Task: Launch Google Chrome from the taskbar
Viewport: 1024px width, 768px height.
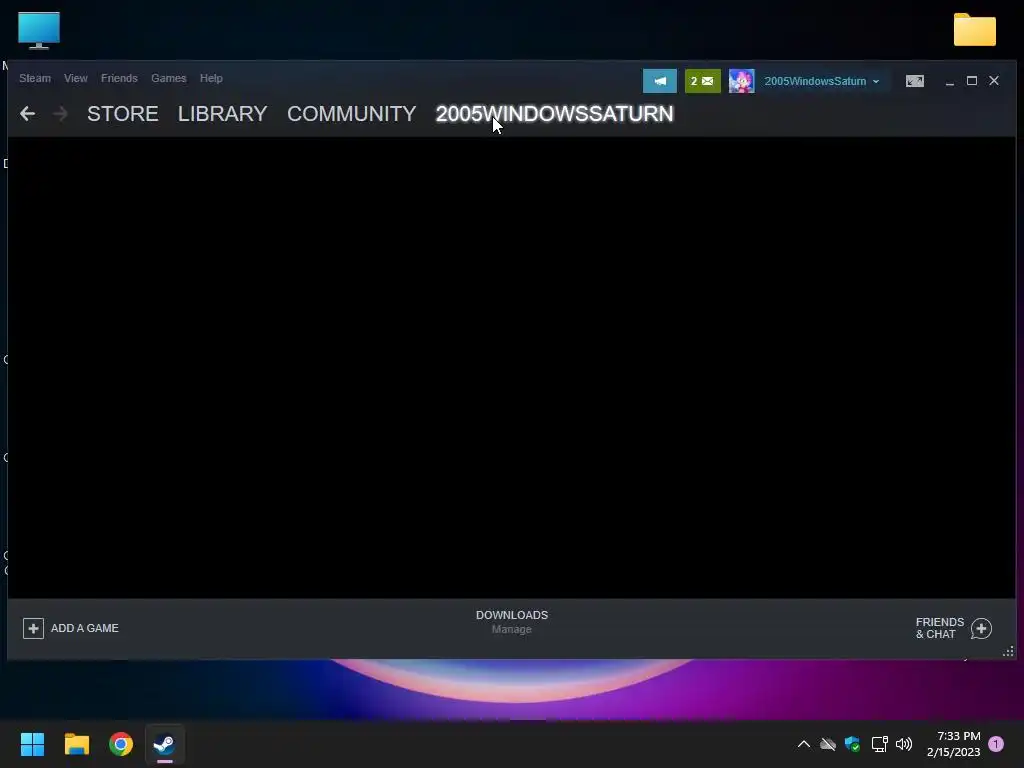Action: [x=121, y=744]
